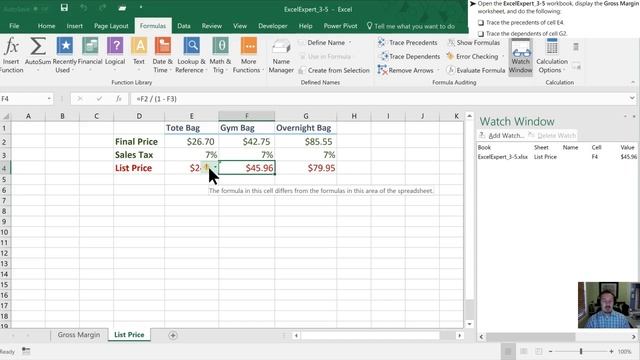Select cell G4 with $79.95
Image resolution: width=640 pixels, height=360 pixels.
tap(306, 168)
